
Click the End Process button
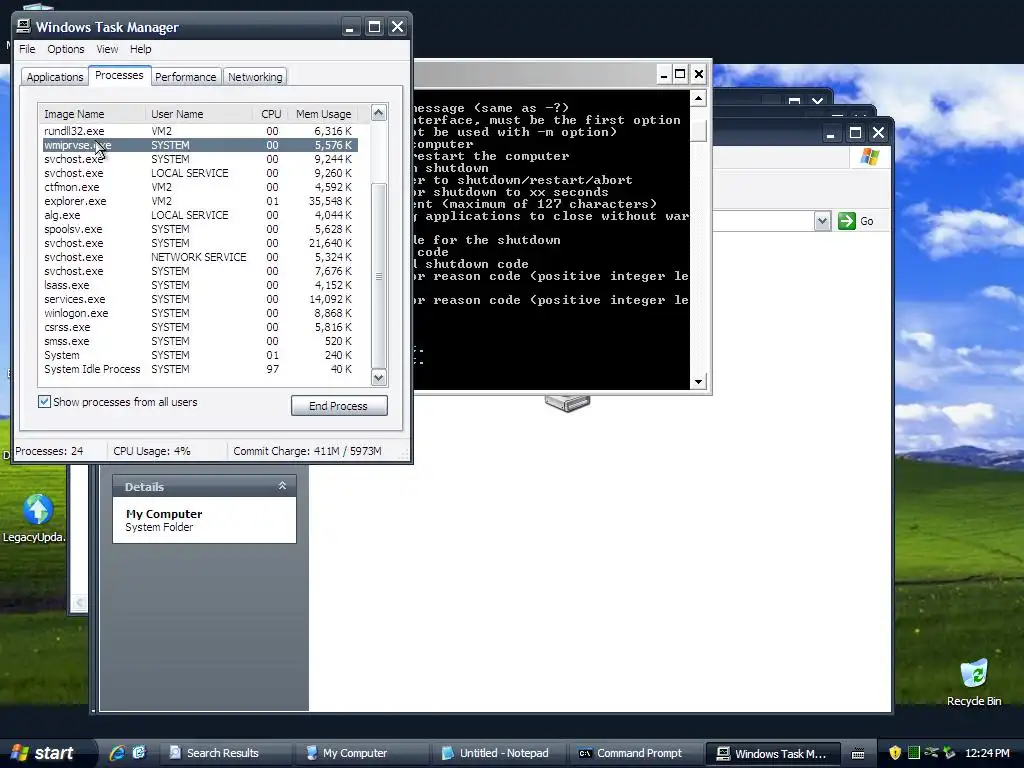pos(339,406)
